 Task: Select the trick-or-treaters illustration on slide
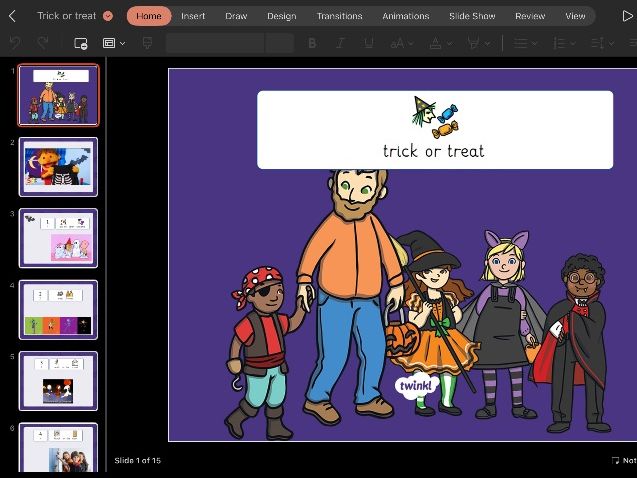(418, 305)
